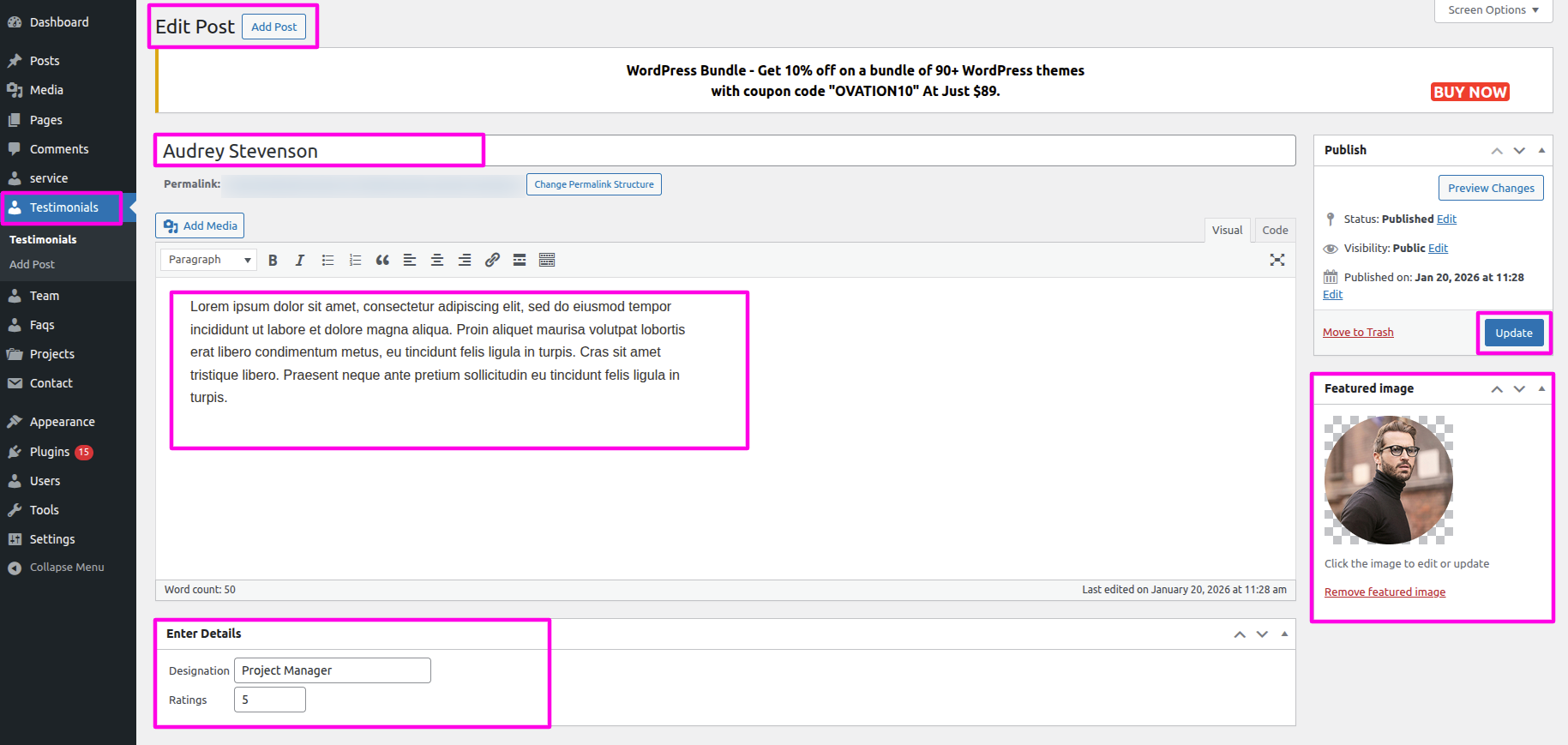The width and height of the screenshot is (1568, 745).
Task: Collapse the admin sidebar menu
Action: pos(66,568)
